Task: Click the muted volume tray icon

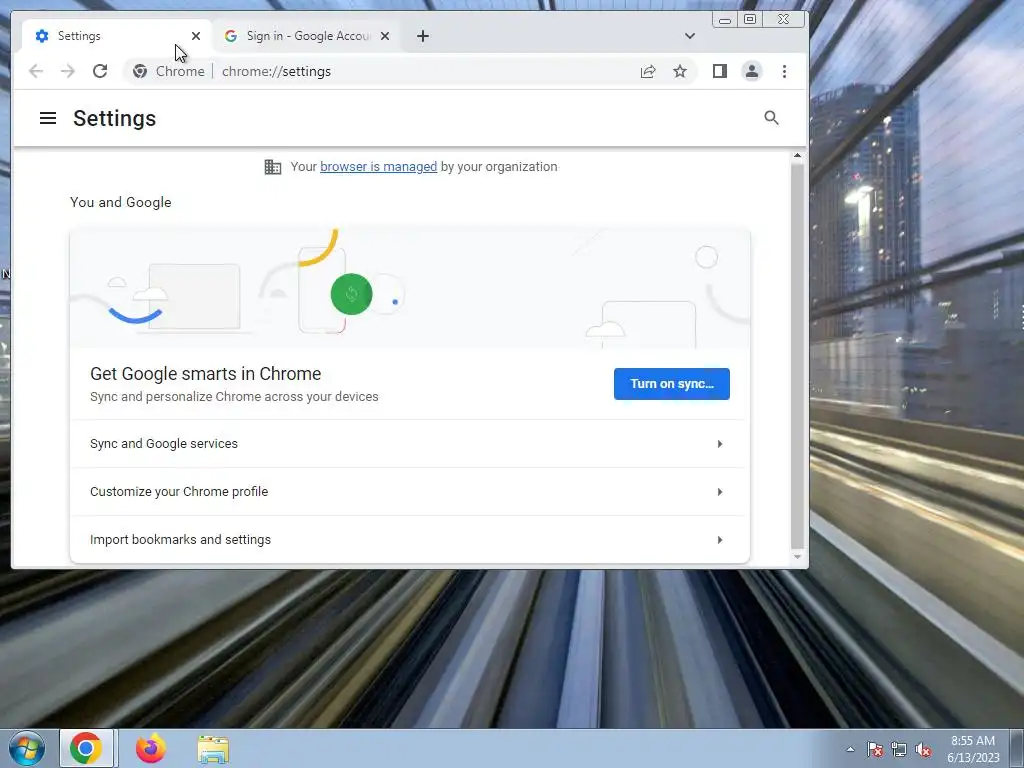Action: coord(923,749)
